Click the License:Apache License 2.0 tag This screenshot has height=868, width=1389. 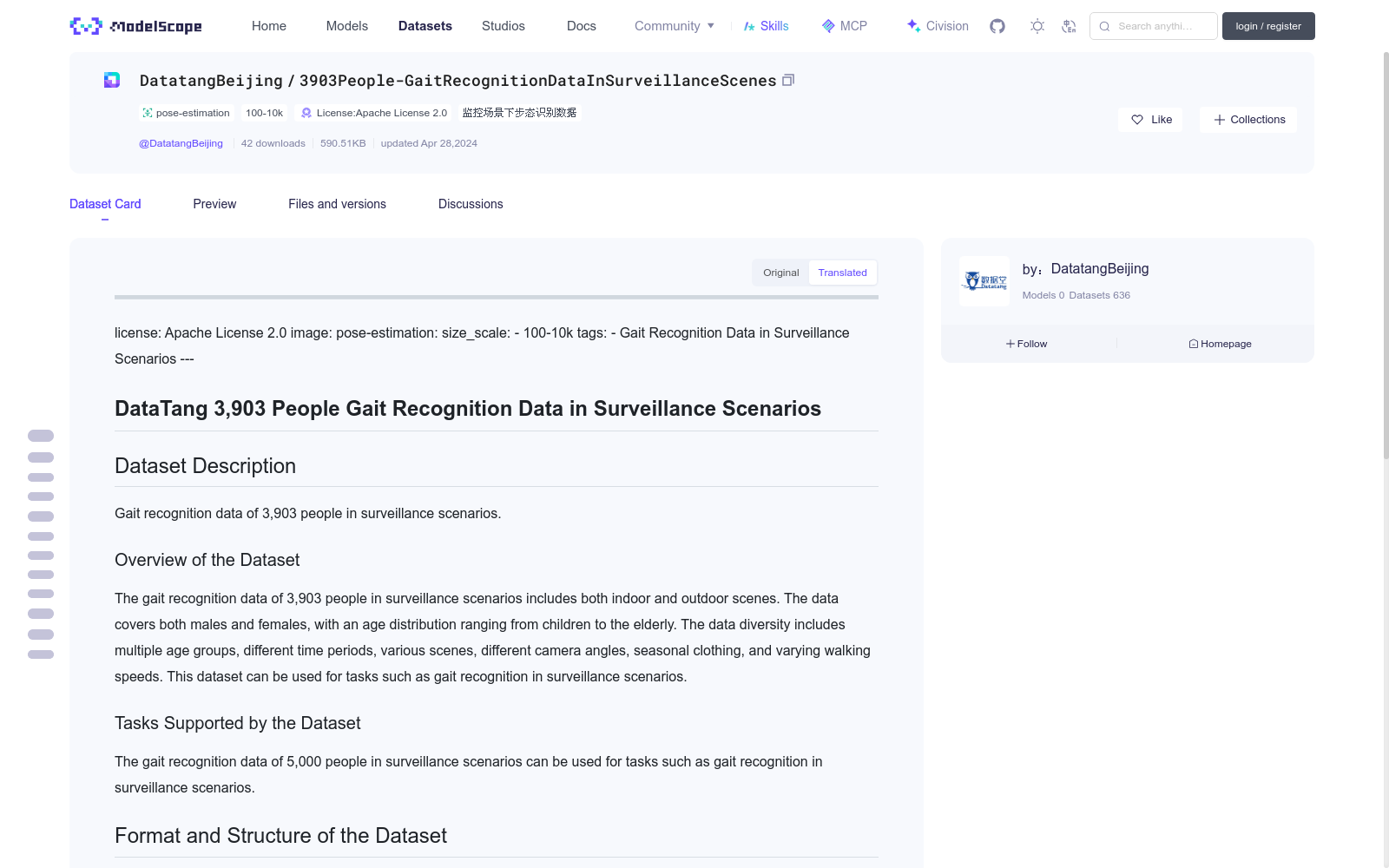pos(374,113)
